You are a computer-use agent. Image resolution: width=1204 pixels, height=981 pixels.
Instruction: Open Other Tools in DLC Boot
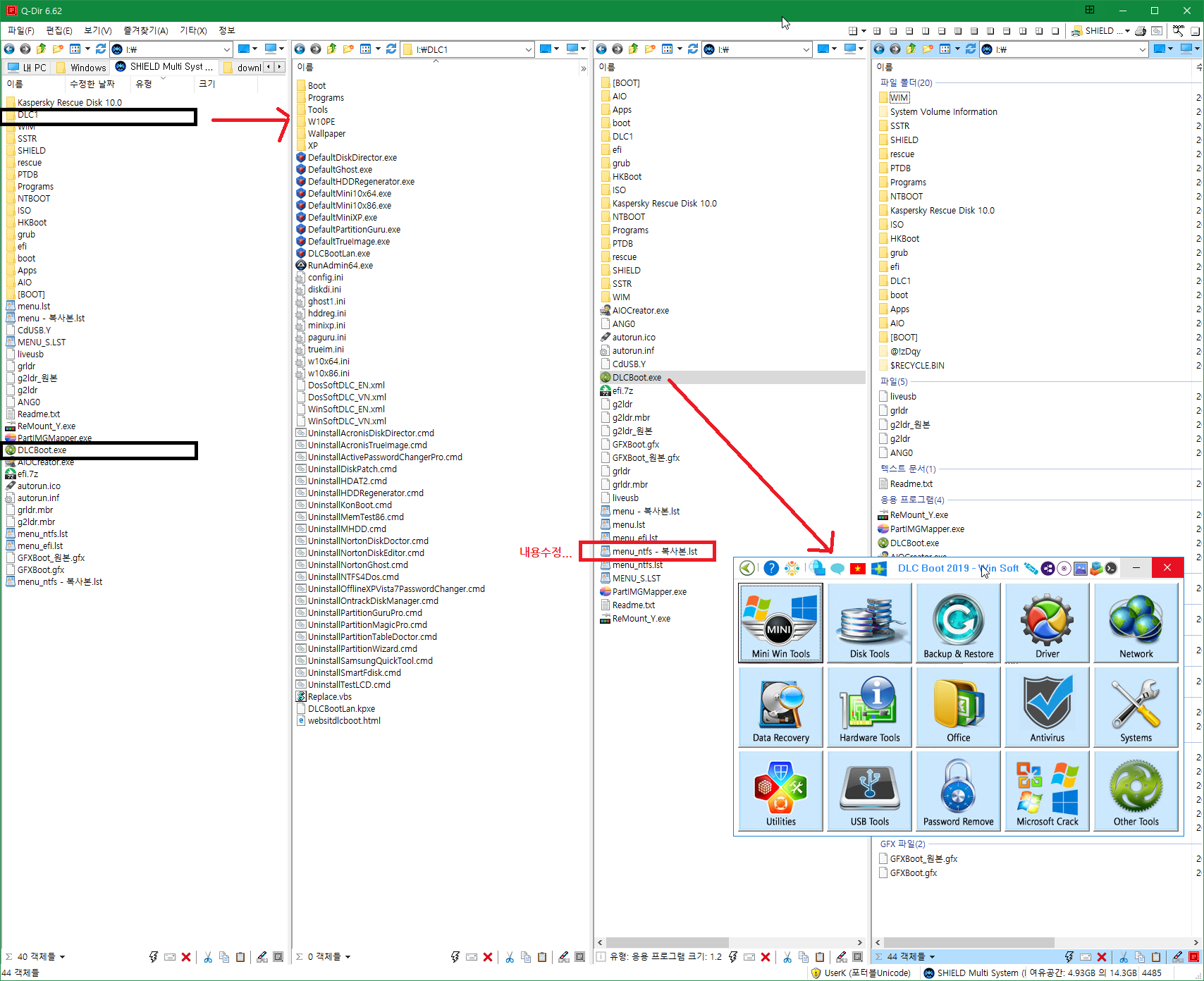click(1136, 791)
